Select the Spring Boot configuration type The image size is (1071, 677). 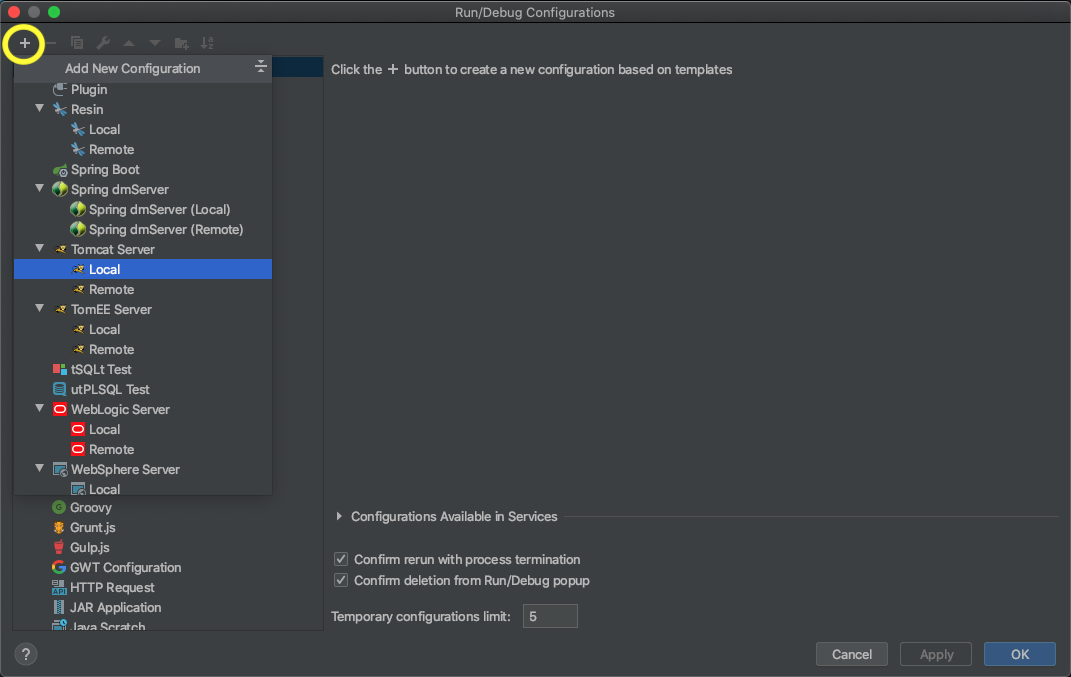pyautogui.click(x=143, y=169)
